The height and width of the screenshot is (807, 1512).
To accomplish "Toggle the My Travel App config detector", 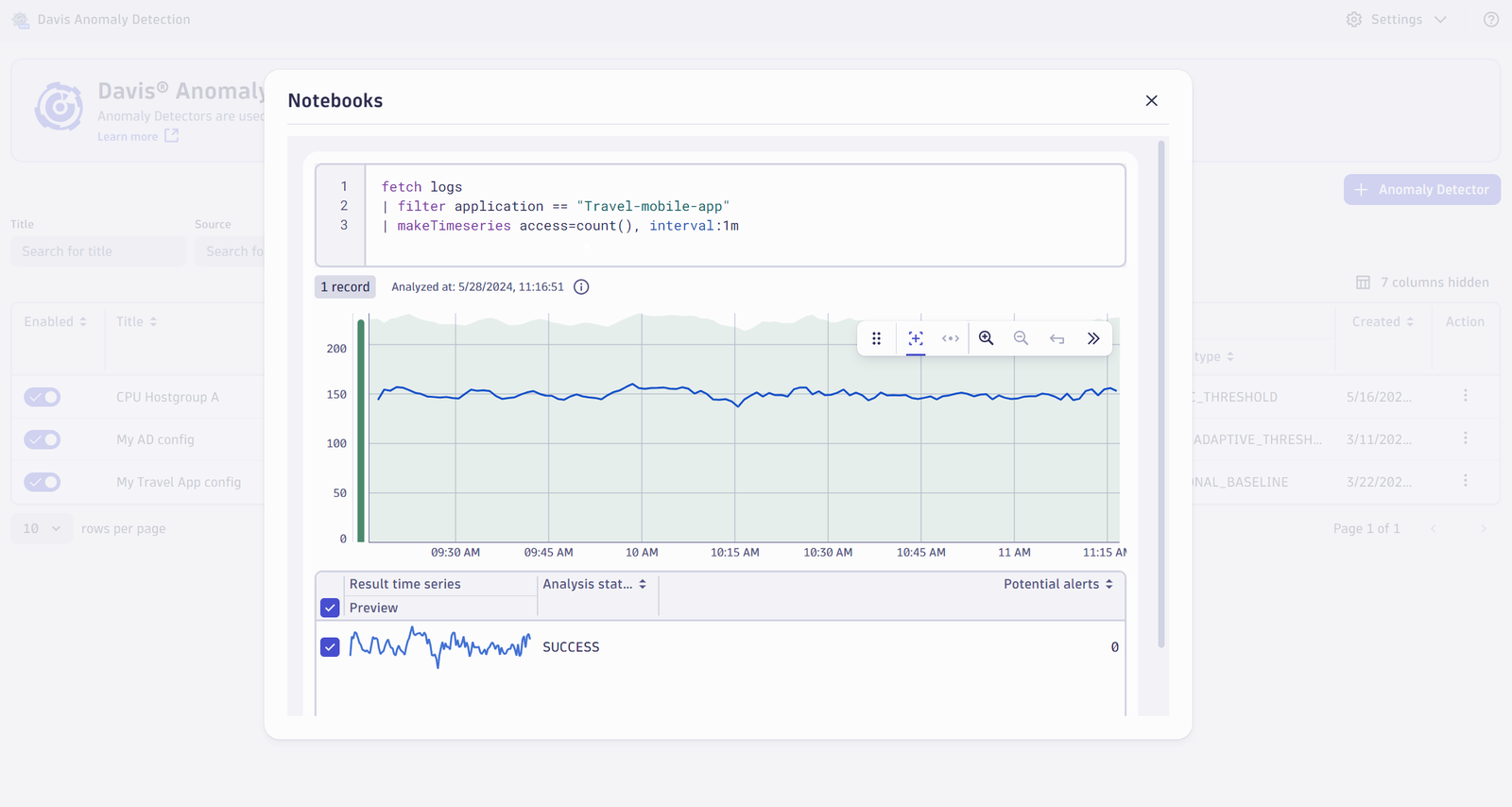I will click(43, 482).
